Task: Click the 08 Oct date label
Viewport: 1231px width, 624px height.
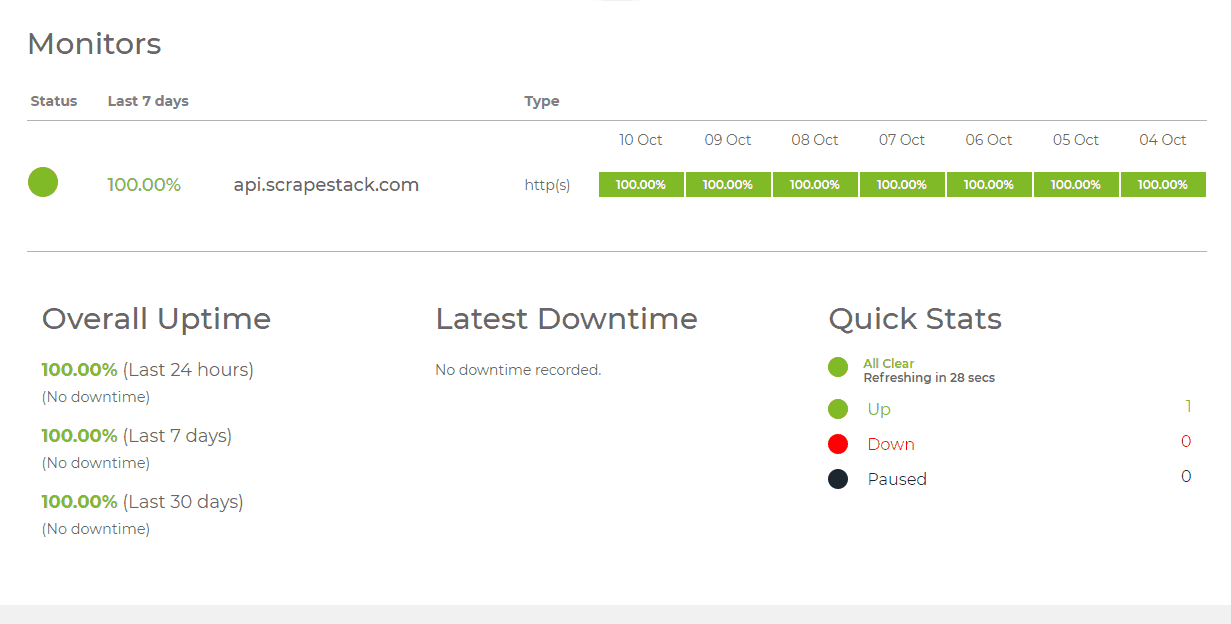Action: (x=814, y=139)
